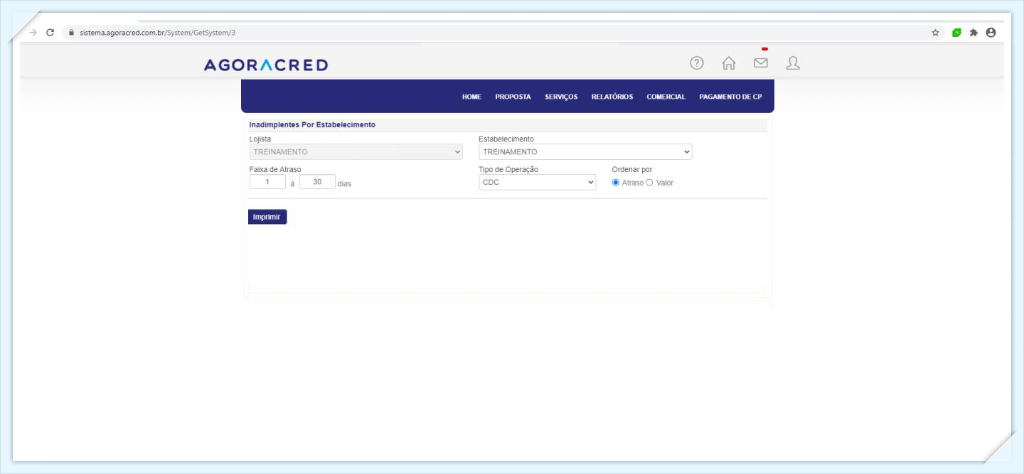The height and width of the screenshot is (474, 1024).
Task: Open the help question mark icon
Action: [697, 63]
